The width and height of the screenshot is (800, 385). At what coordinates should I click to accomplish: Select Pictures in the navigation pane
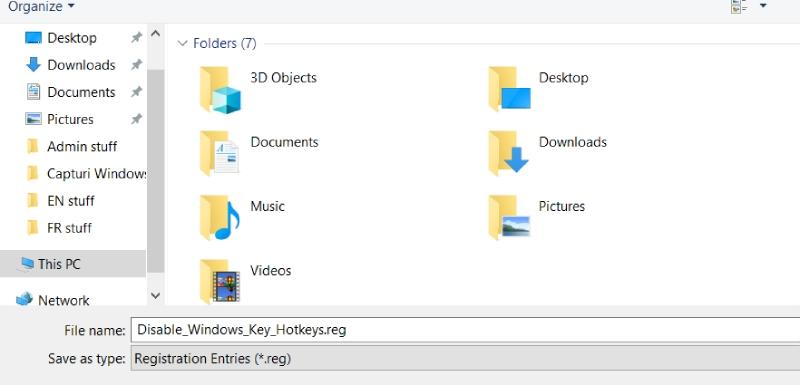point(70,119)
